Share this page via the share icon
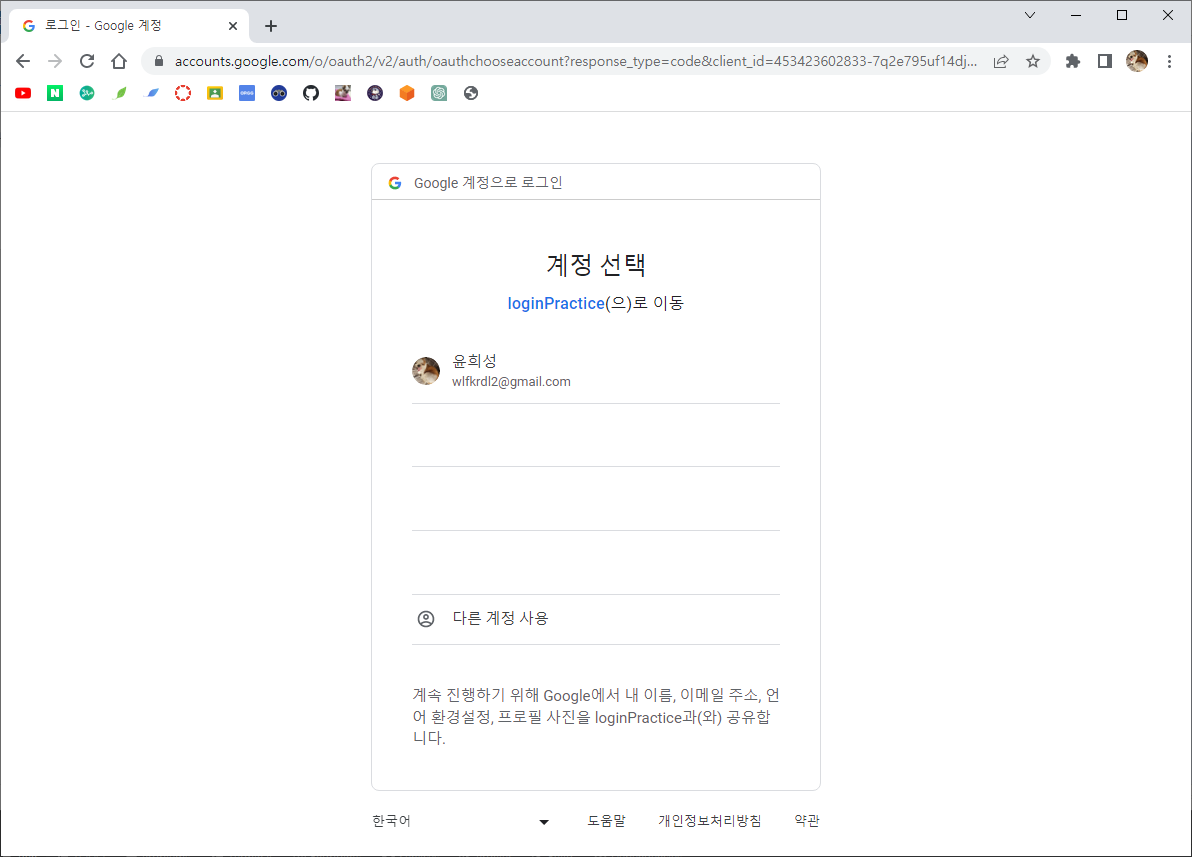Image resolution: width=1192 pixels, height=857 pixels. pos(1000,61)
